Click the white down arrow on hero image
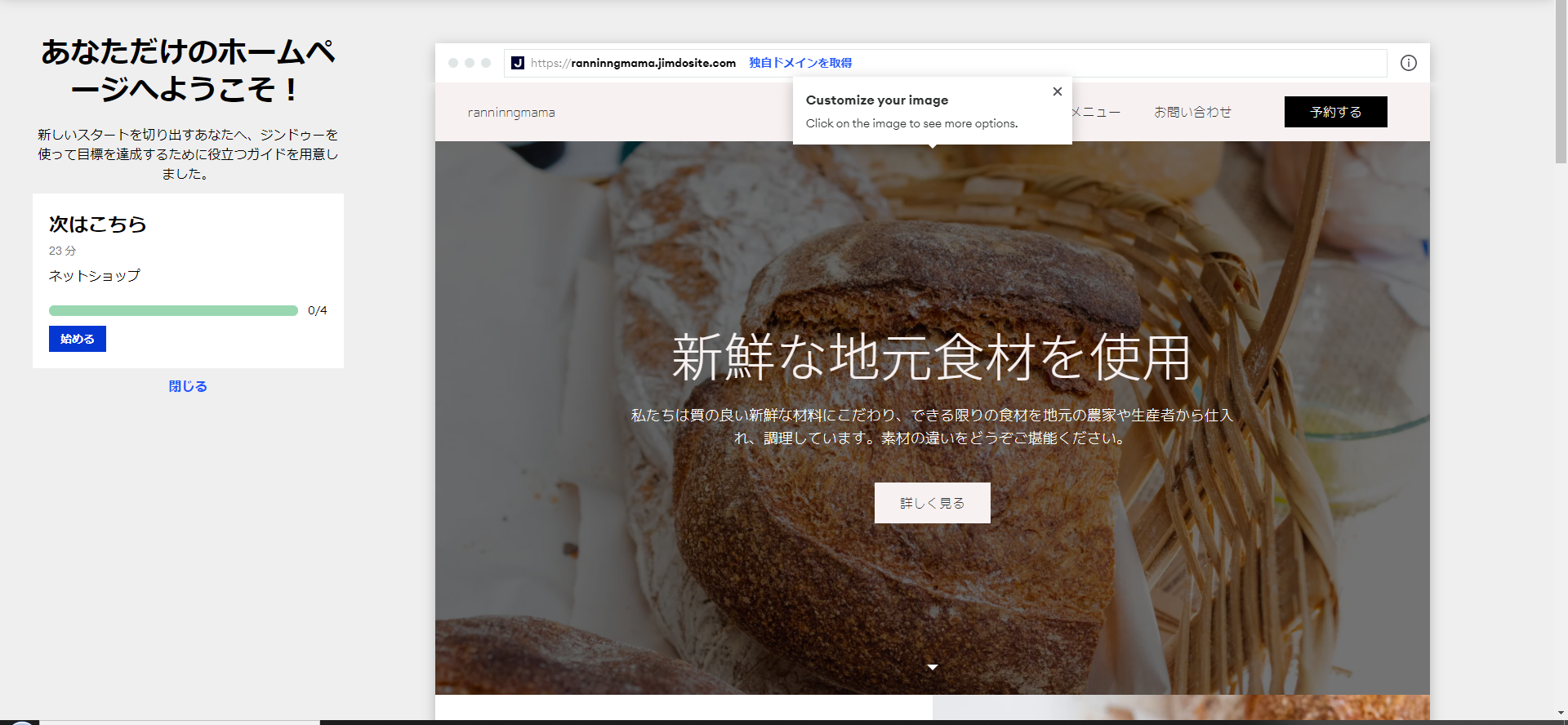This screenshot has width=1568, height=725. click(932, 667)
